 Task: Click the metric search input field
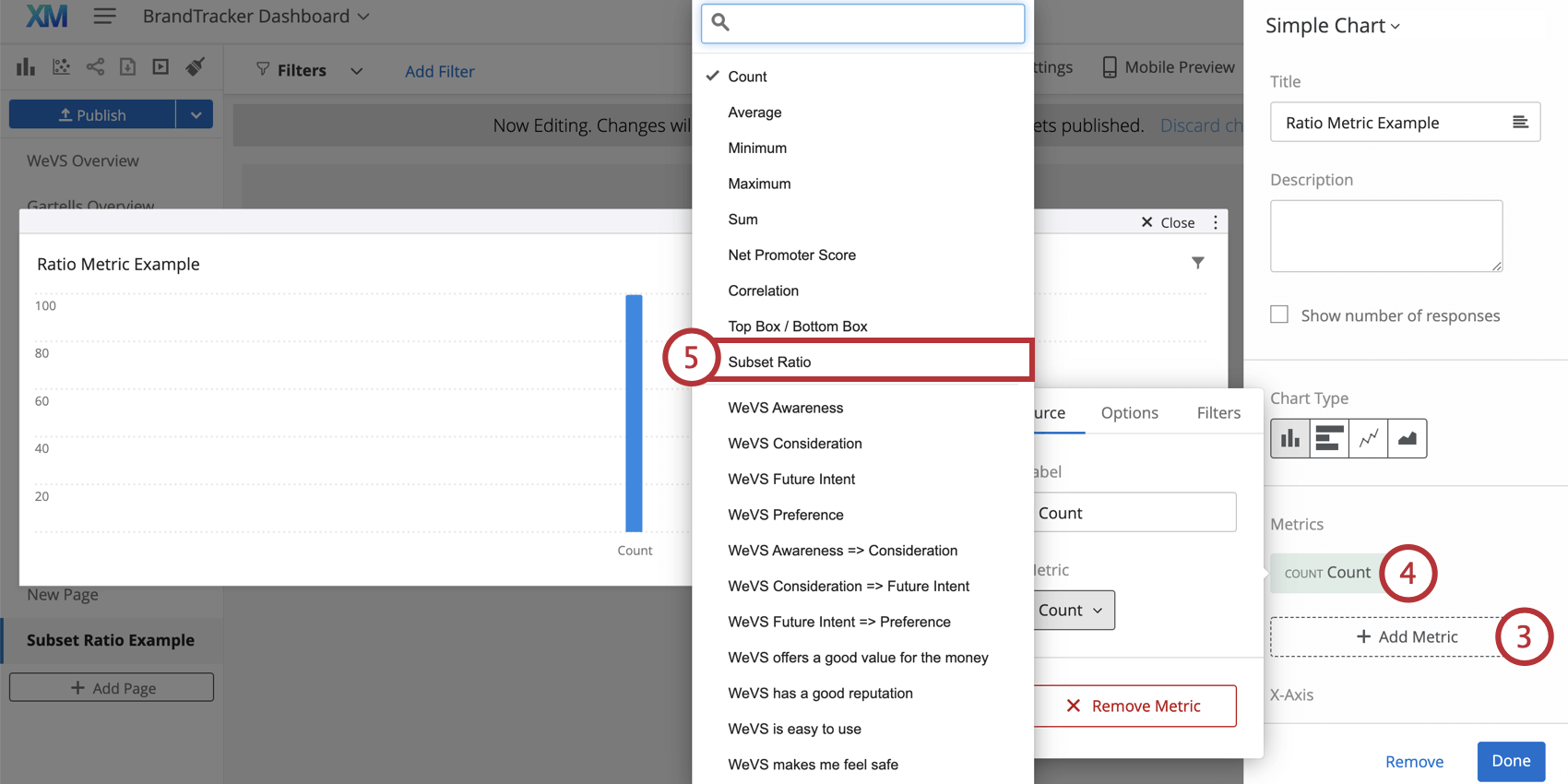[x=862, y=23]
